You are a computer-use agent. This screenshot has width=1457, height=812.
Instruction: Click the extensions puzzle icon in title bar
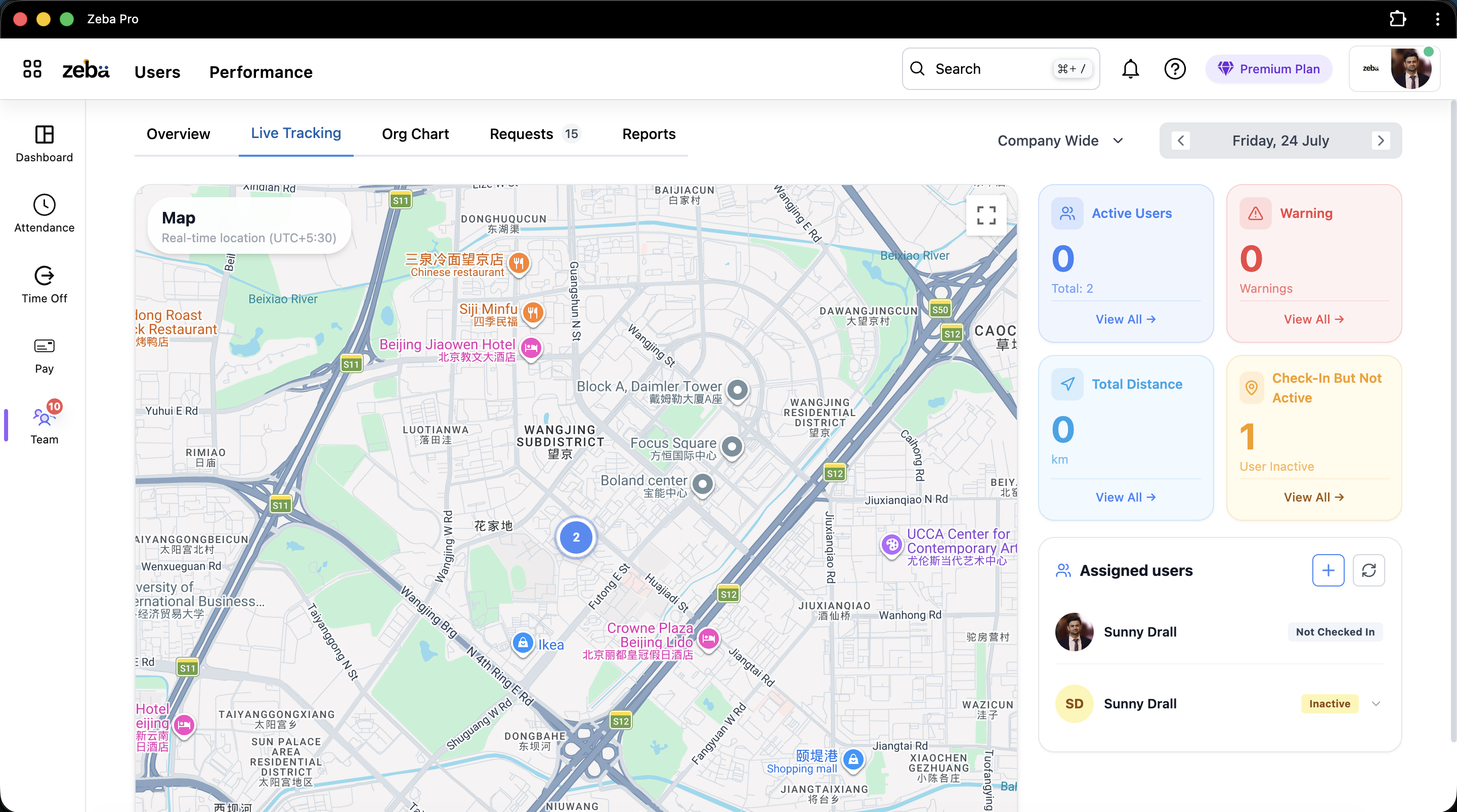(x=1398, y=19)
